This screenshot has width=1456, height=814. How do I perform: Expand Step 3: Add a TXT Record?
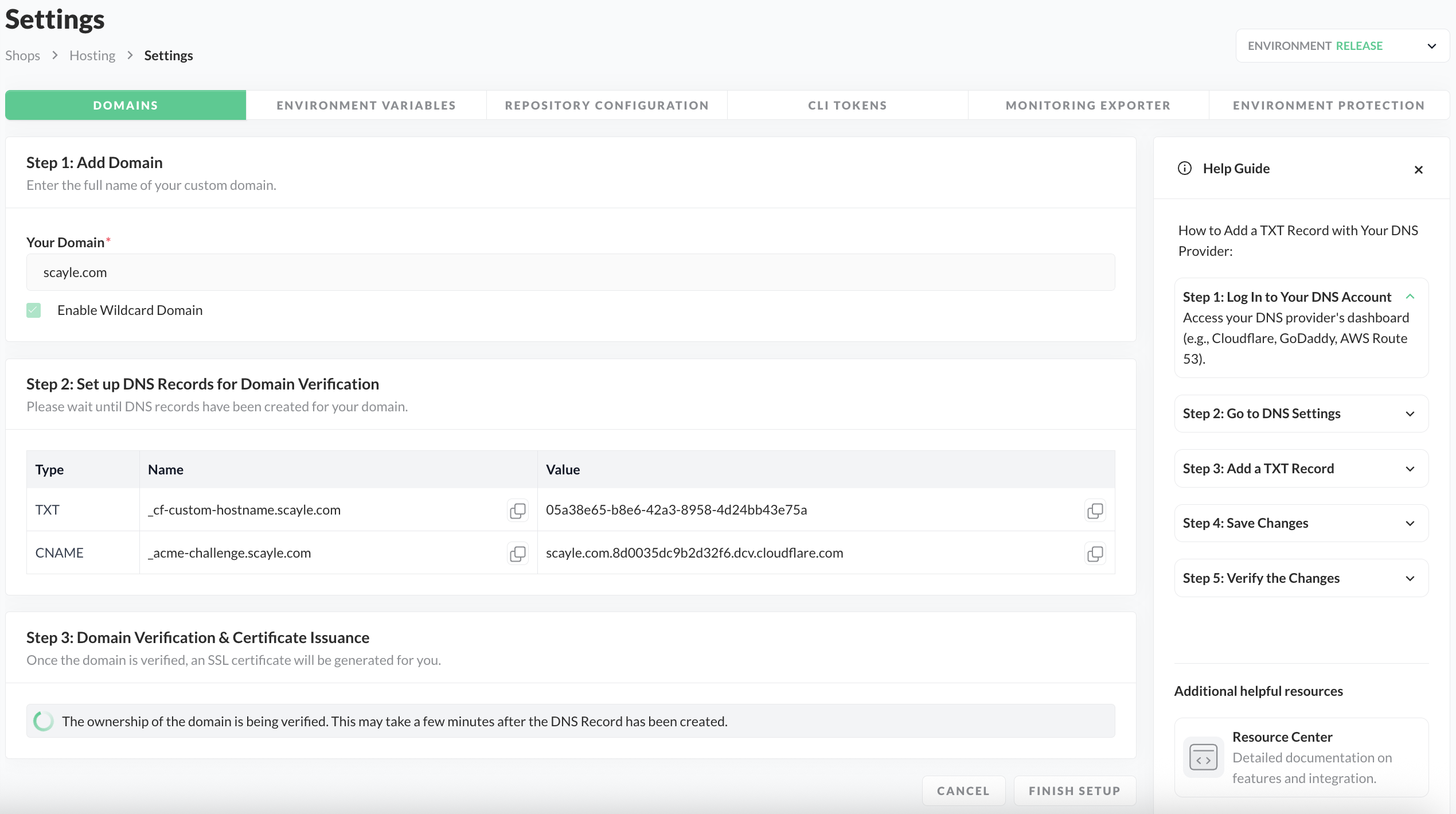tap(1301, 469)
